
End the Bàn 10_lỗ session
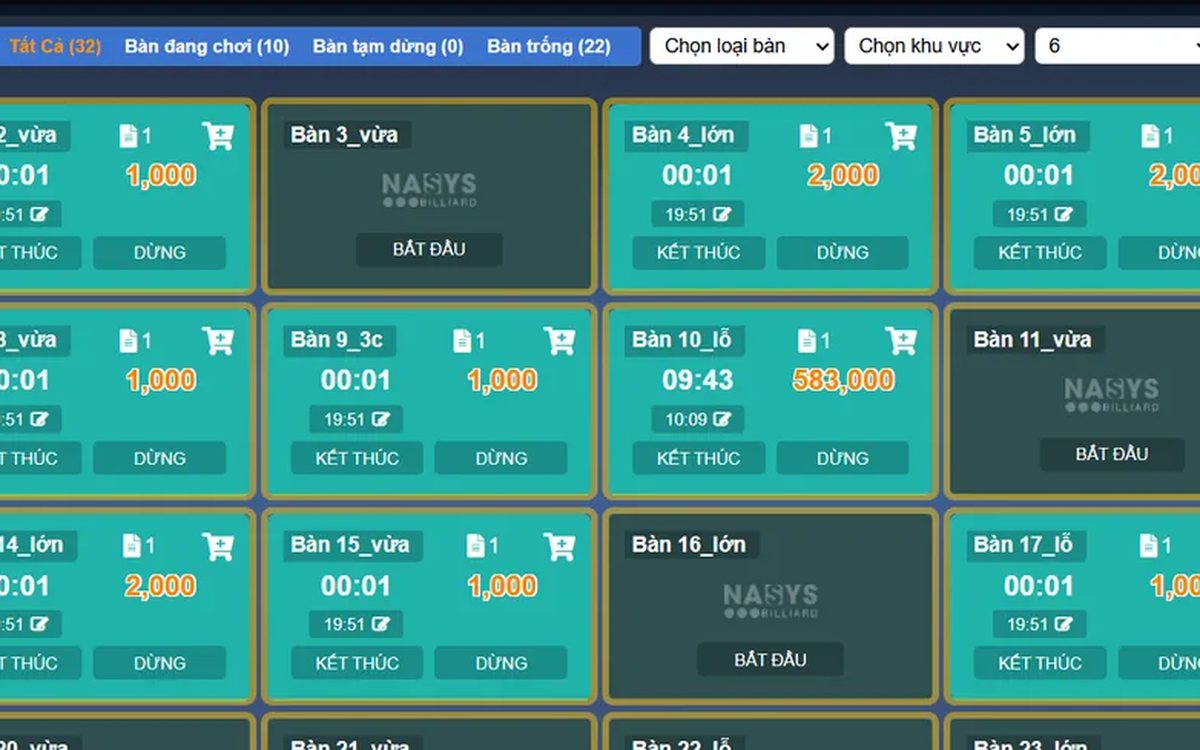click(699, 458)
